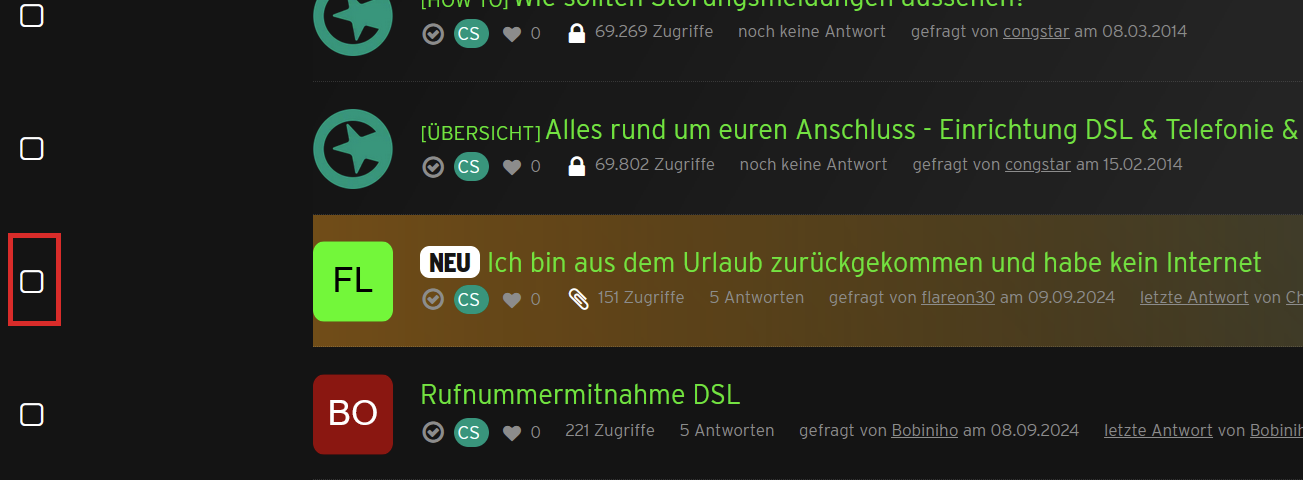Click the CS badge in the ÜBERSICHT thread
This screenshot has width=1303, height=480.
click(471, 166)
